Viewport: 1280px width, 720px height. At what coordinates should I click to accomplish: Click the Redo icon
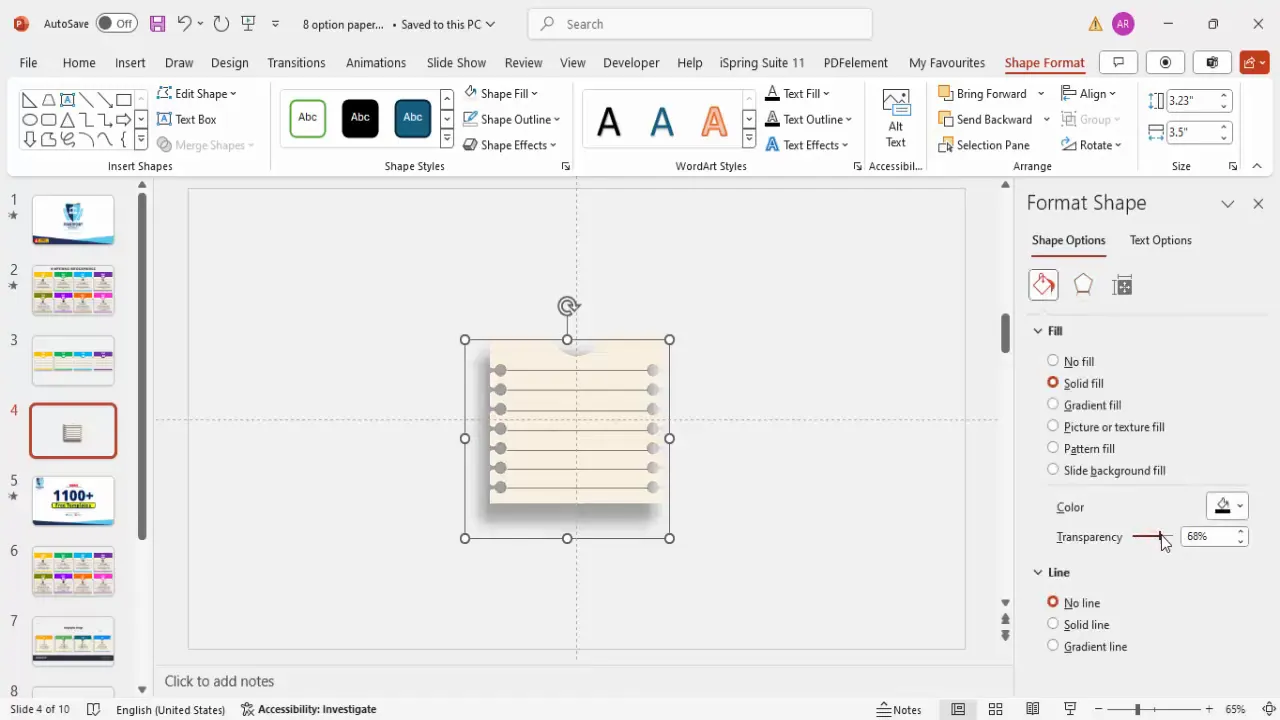pyautogui.click(x=221, y=23)
